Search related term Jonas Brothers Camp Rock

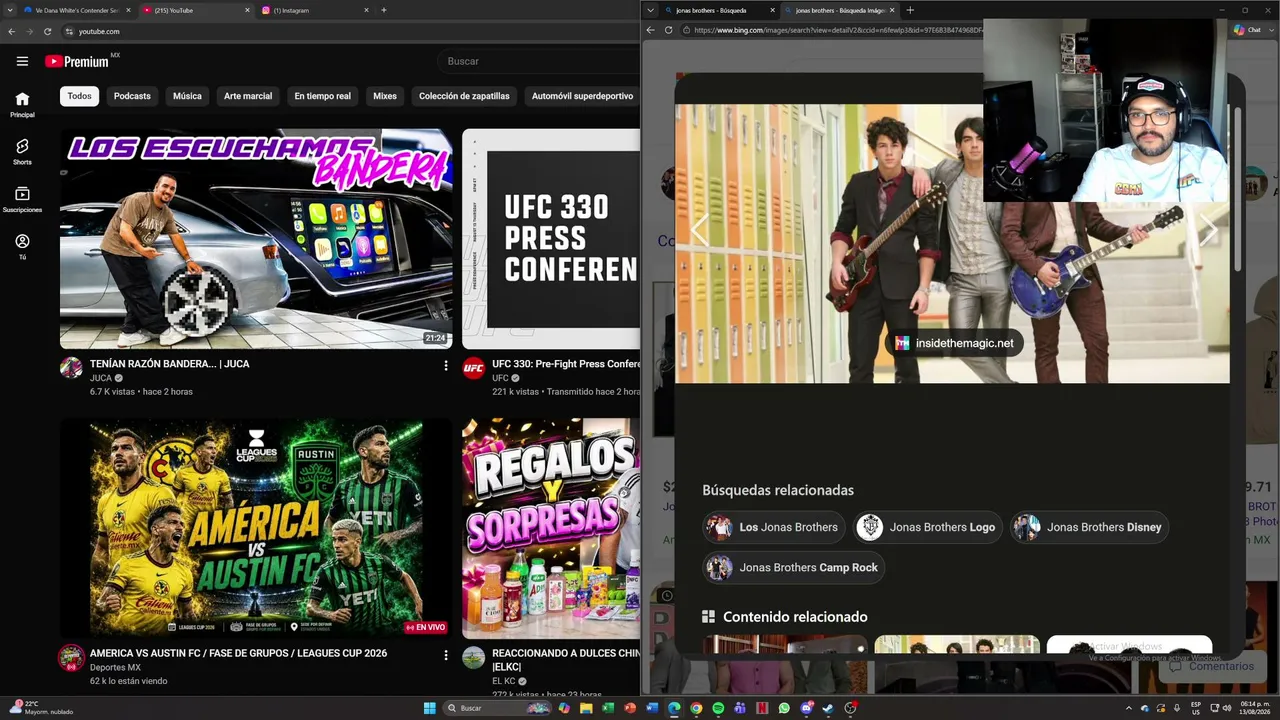pos(794,567)
